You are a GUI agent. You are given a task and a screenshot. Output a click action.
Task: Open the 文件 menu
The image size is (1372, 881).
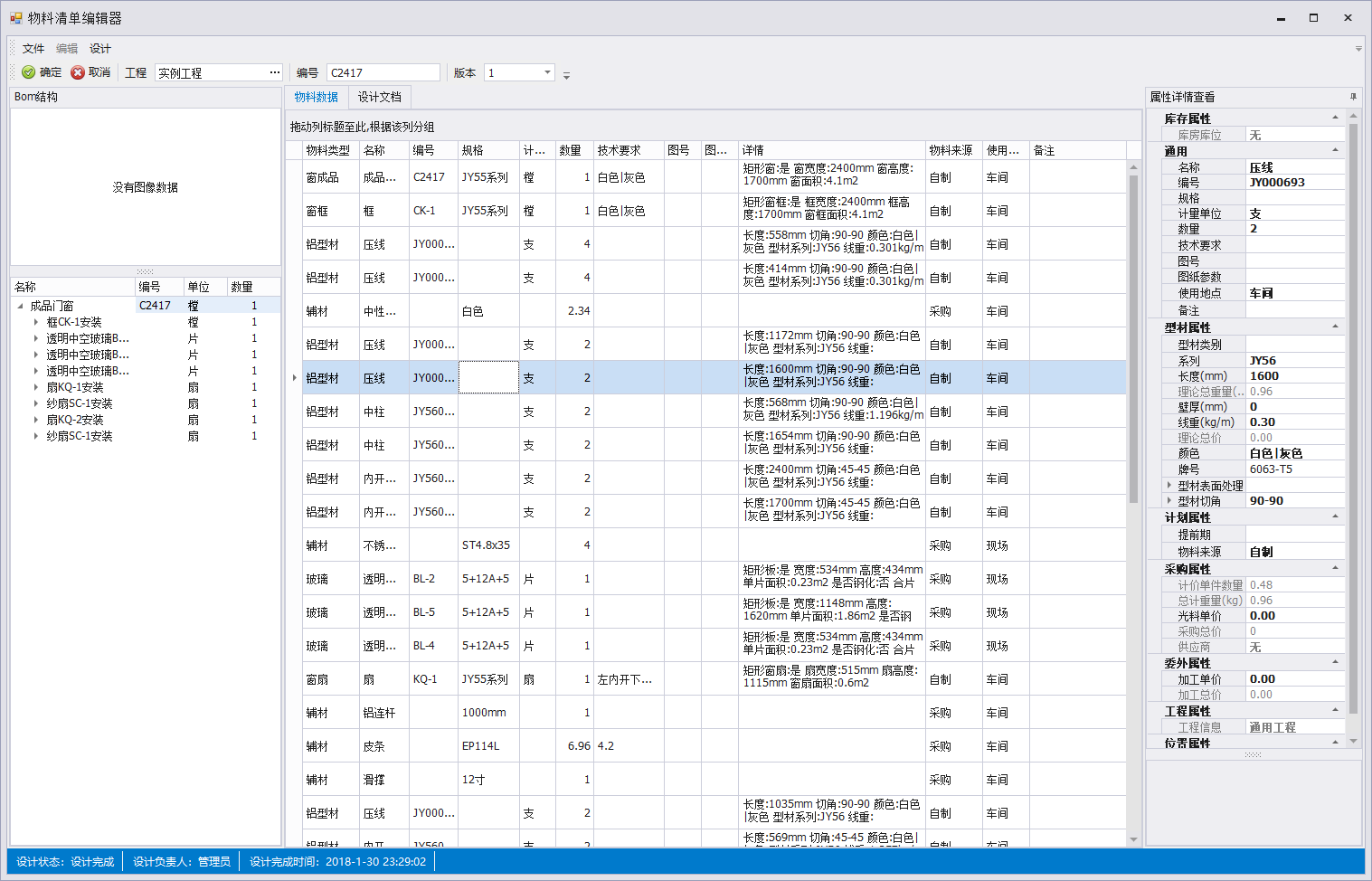33,49
